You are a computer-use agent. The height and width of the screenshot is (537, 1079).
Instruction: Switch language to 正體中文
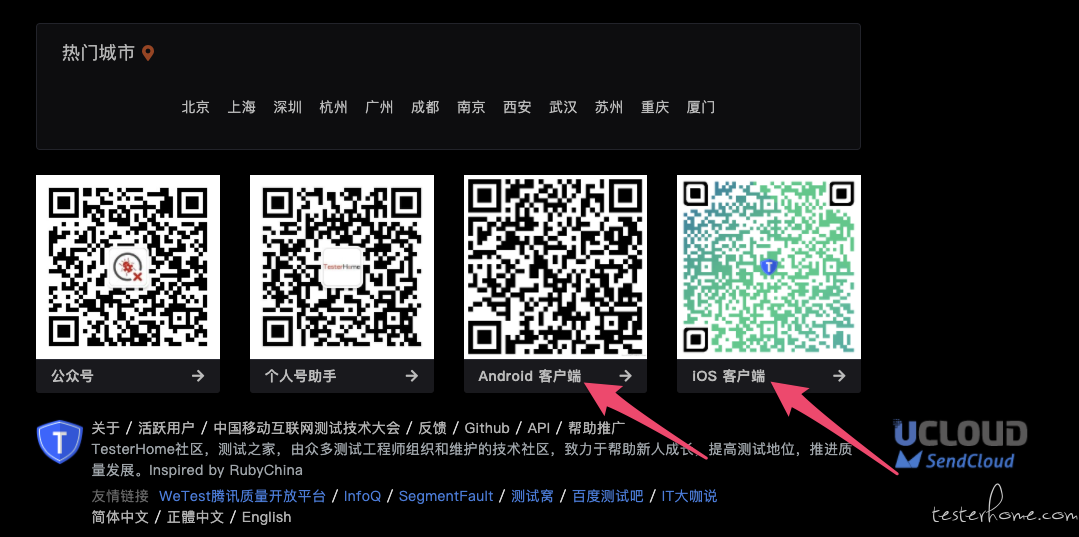pos(195,516)
